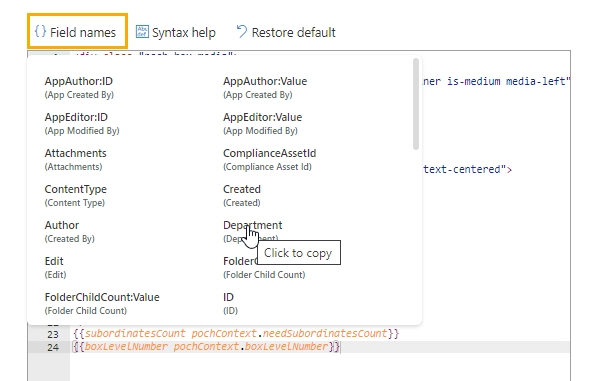Restore default template
This screenshot has width=597, height=381.
click(x=286, y=32)
